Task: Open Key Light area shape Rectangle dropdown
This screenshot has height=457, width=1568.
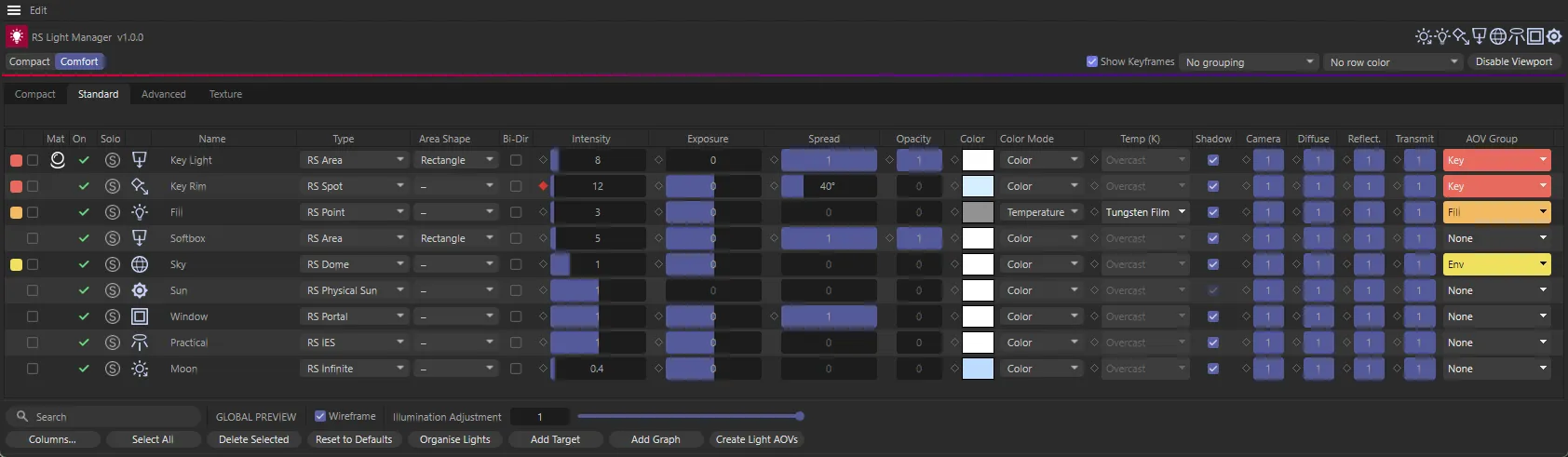Action: coord(456,160)
